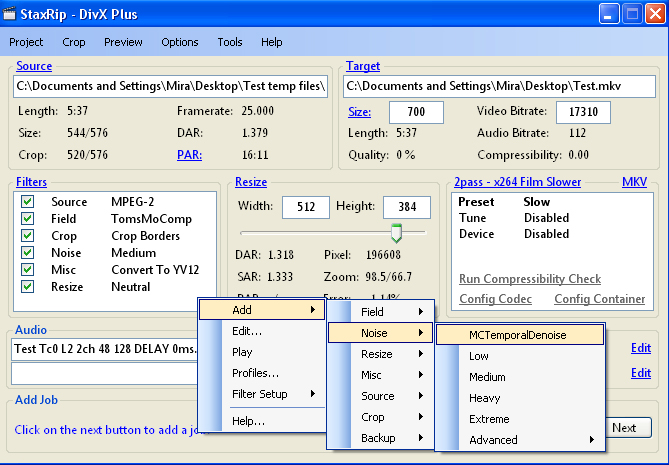Screen dimensions: 669x465
Task: Select MCTemporalDenoise noise filter
Action: (520, 335)
